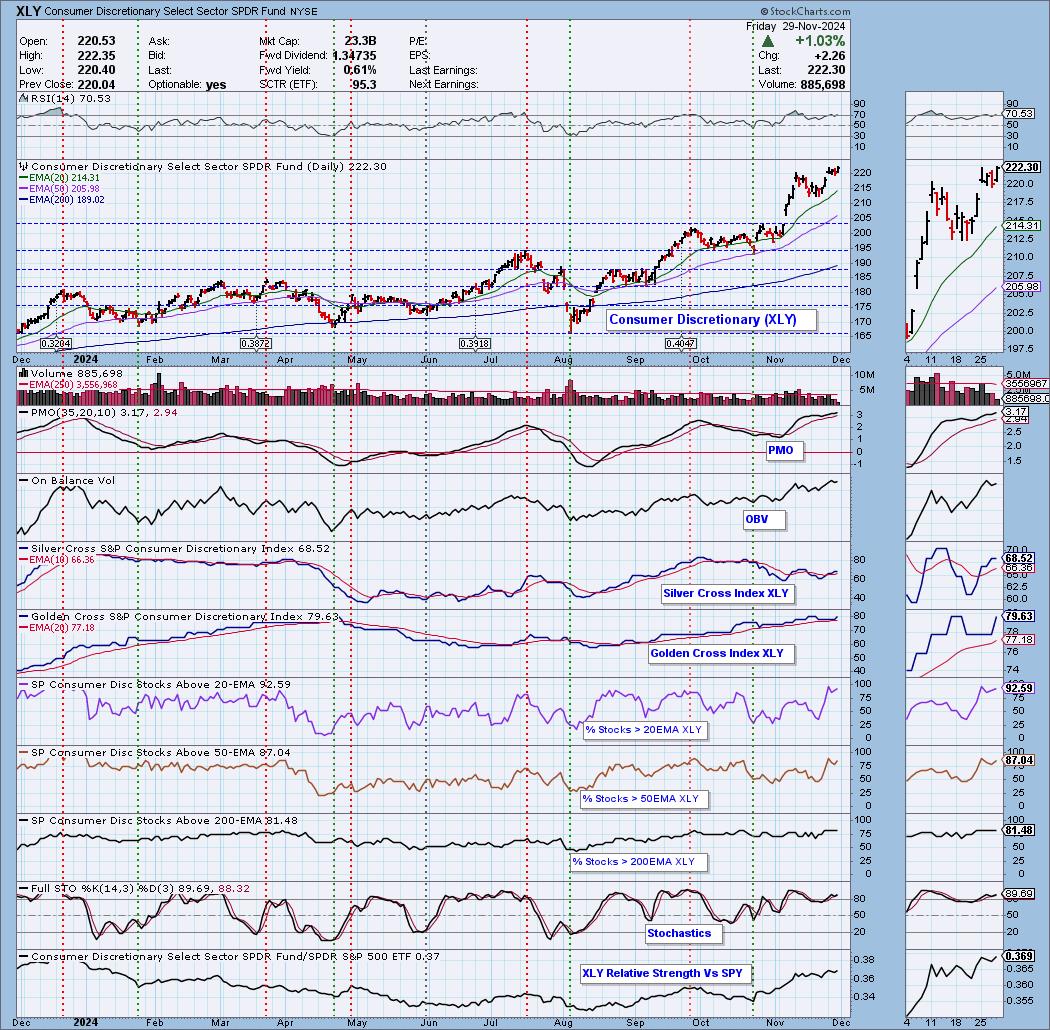Click the 0.3918 label on the price chart
Image resolution: width=1050 pixels, height=1030 pixels.
tap(475, 344)
